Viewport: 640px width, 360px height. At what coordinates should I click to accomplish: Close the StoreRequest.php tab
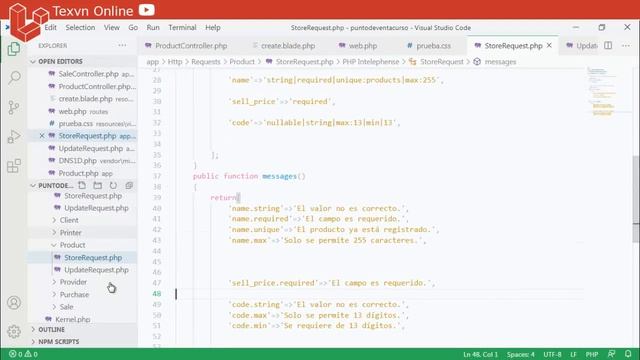pos(549,45)
